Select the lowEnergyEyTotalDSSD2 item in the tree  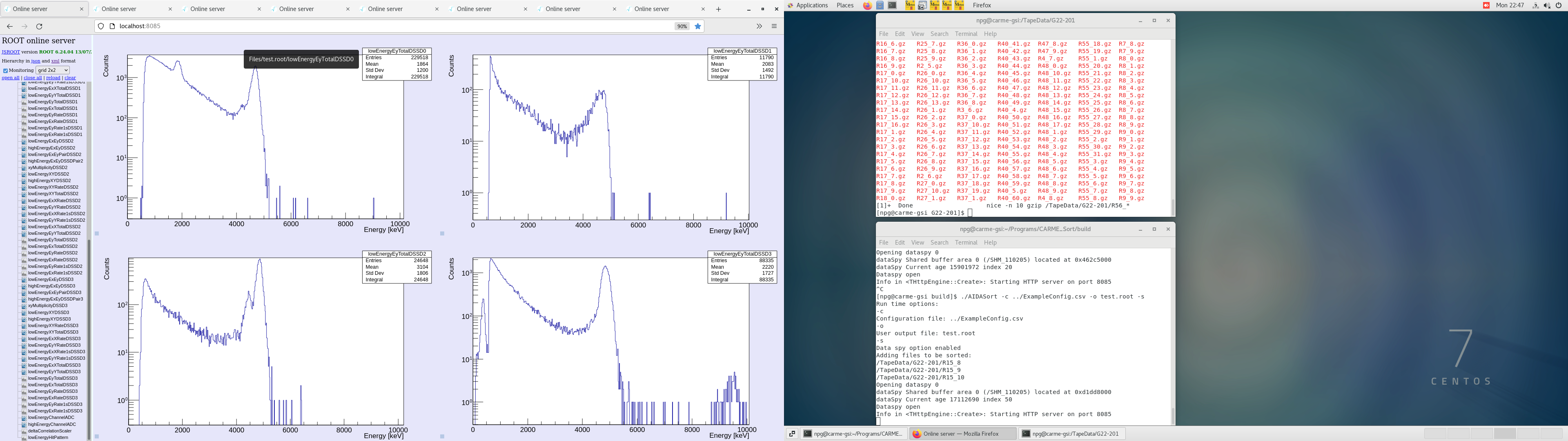53,240
